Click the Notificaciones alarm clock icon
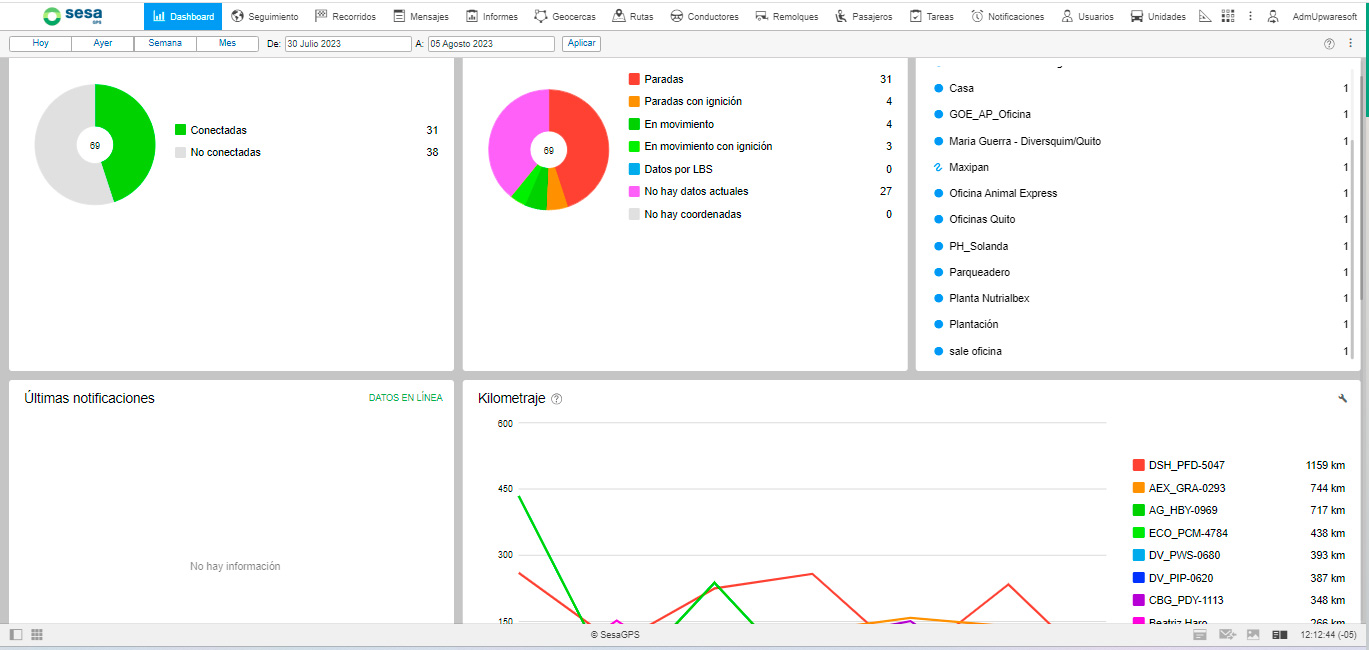Screen dimensions: 1369x650 click(977, 16)
